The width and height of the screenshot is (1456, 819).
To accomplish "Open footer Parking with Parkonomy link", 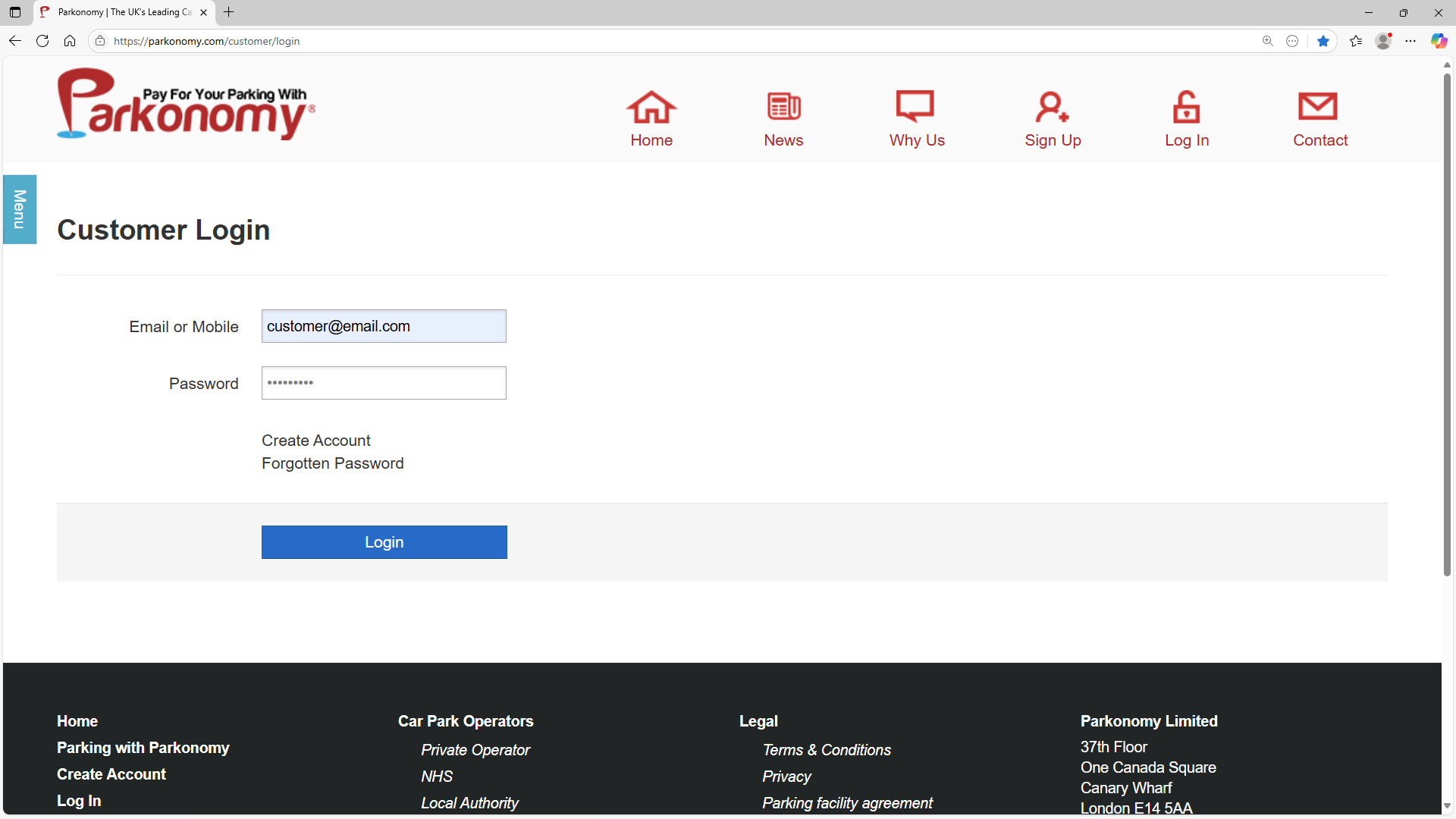I will click(x=143, y=748).
